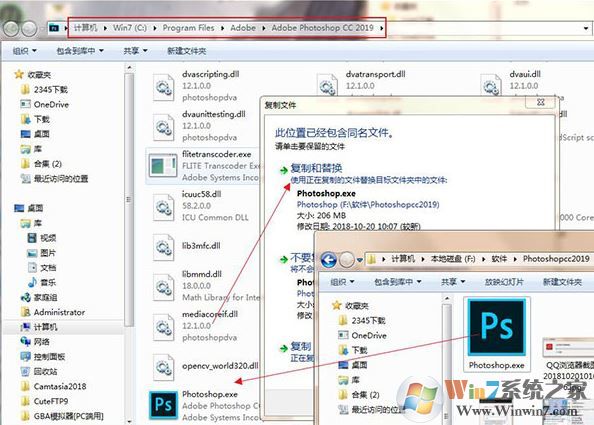Click Adobe breadcrumb in address bar
This screenshot has height=425, width=594.
243,28
